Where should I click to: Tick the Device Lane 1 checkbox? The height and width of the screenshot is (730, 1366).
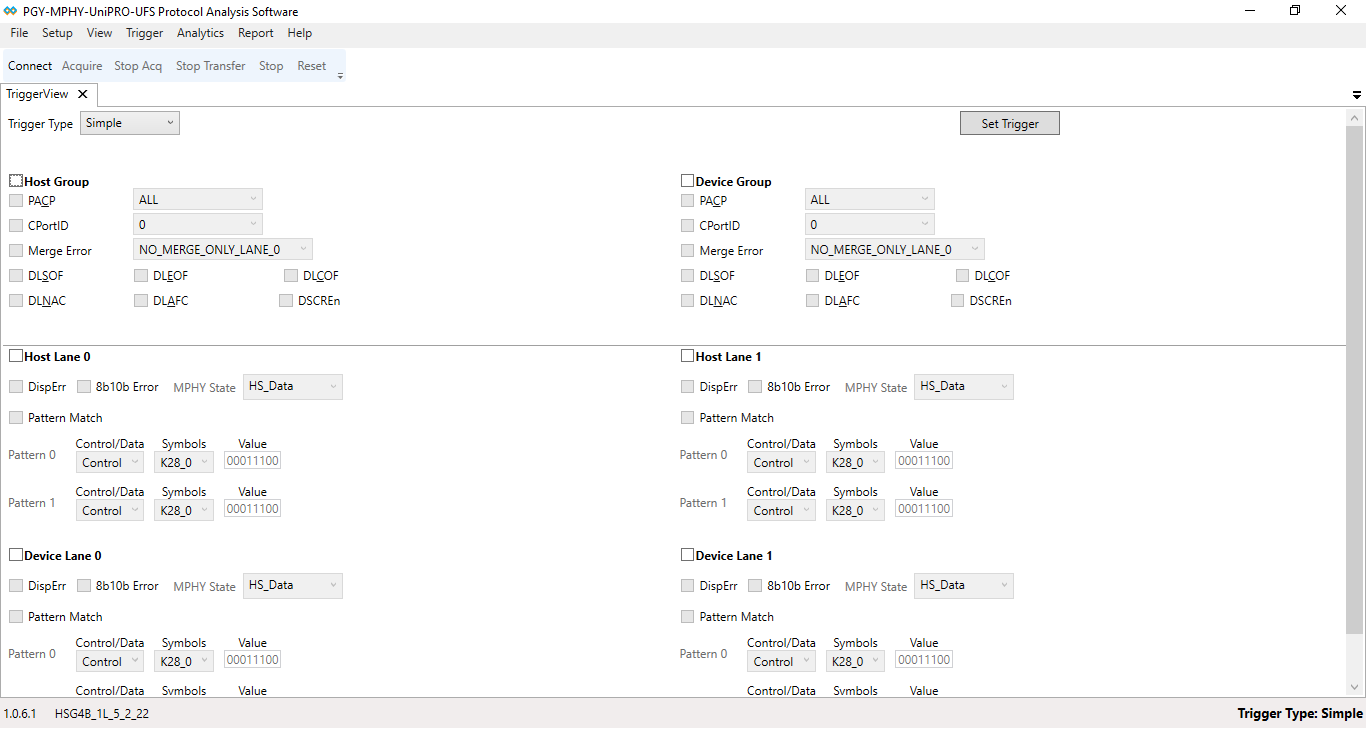point(687,555)
